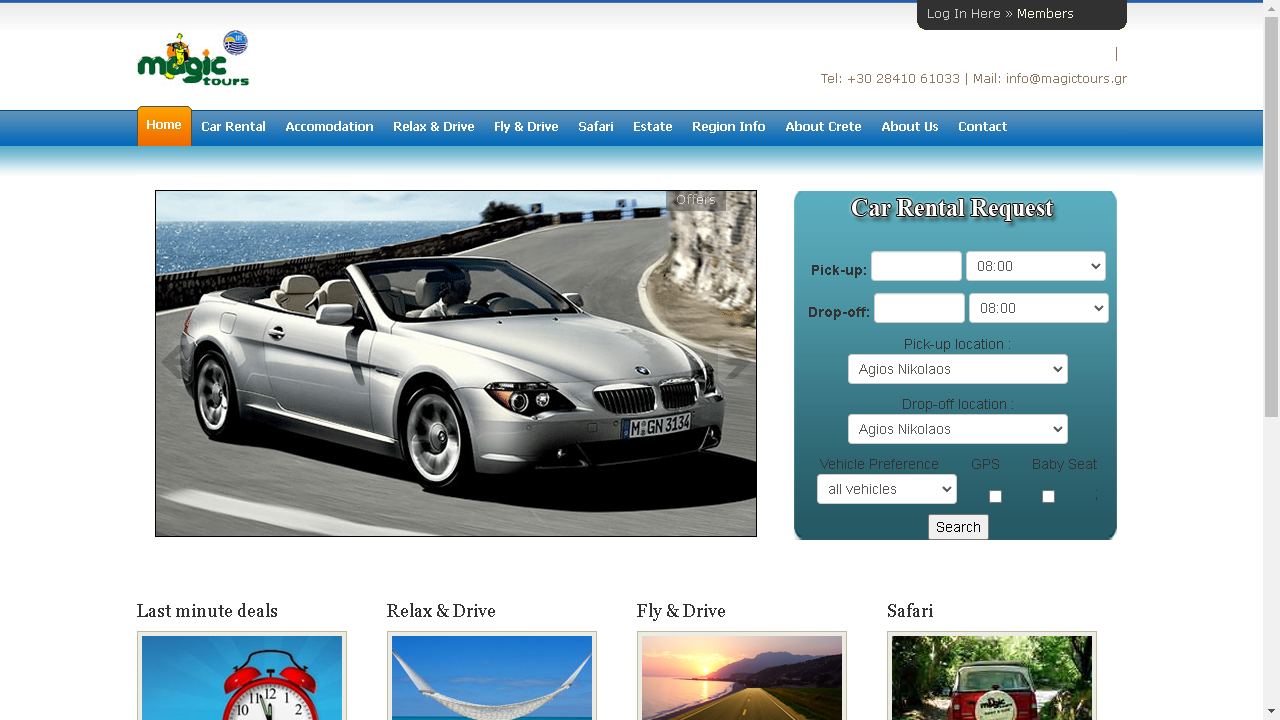The width and height of the screenshot is (1280, 720).
Task: Enable the GPS checkbox
Action: [x=995, y=496]
